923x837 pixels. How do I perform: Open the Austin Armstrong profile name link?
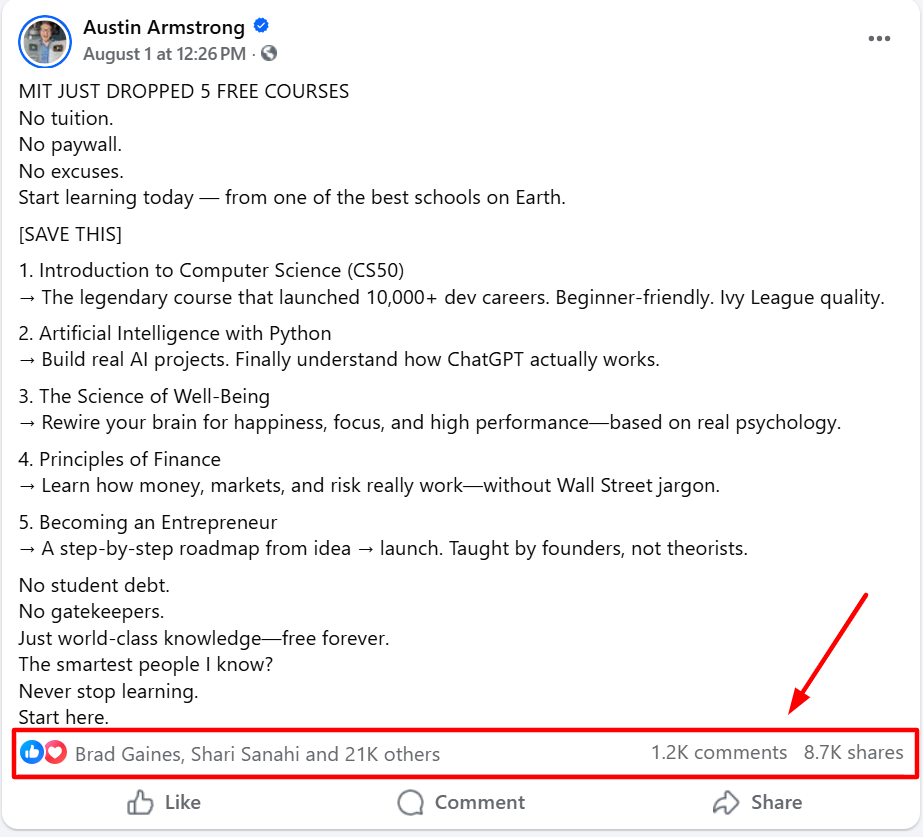(x=164, y=27)
